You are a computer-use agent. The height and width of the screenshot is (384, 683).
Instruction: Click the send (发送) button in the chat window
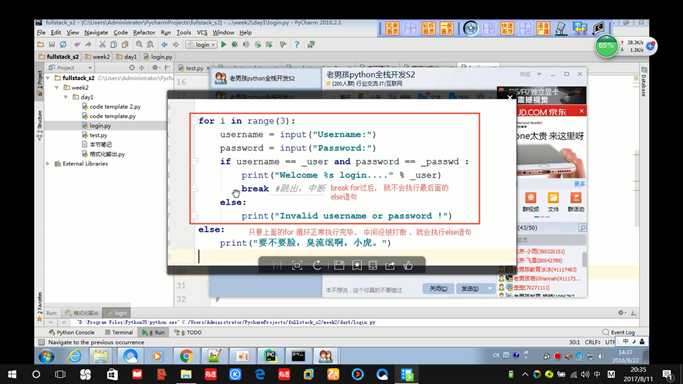[x=471, y=289]
